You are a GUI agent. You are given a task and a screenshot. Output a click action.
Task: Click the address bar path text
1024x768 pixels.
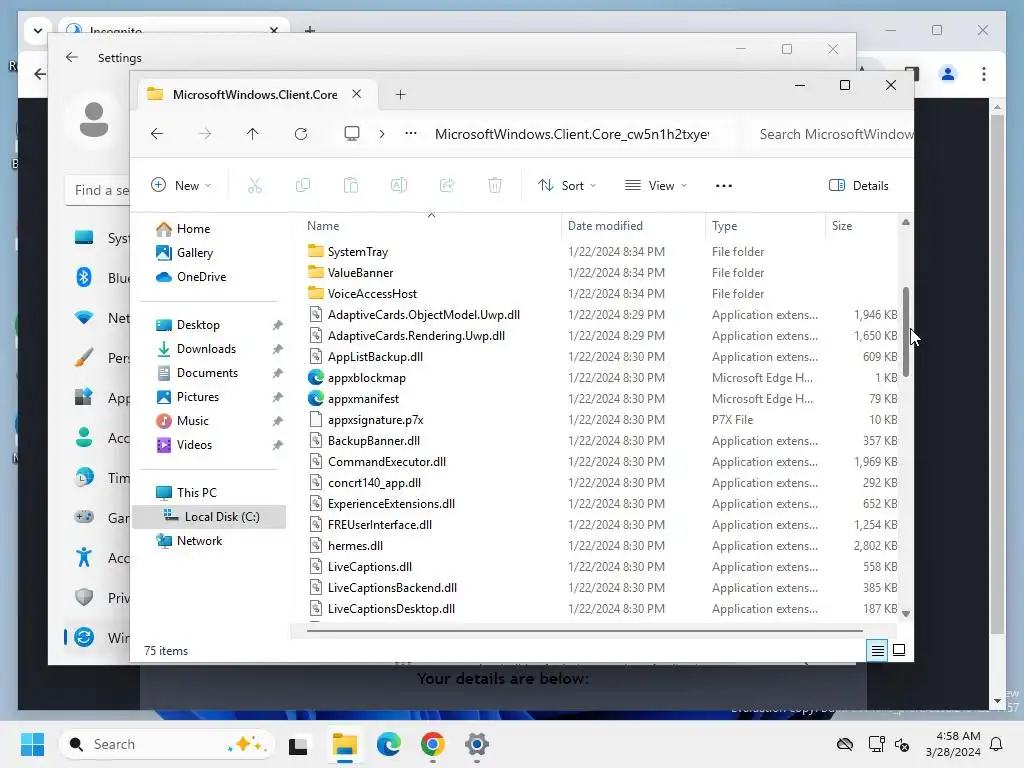tap(572, 134)
